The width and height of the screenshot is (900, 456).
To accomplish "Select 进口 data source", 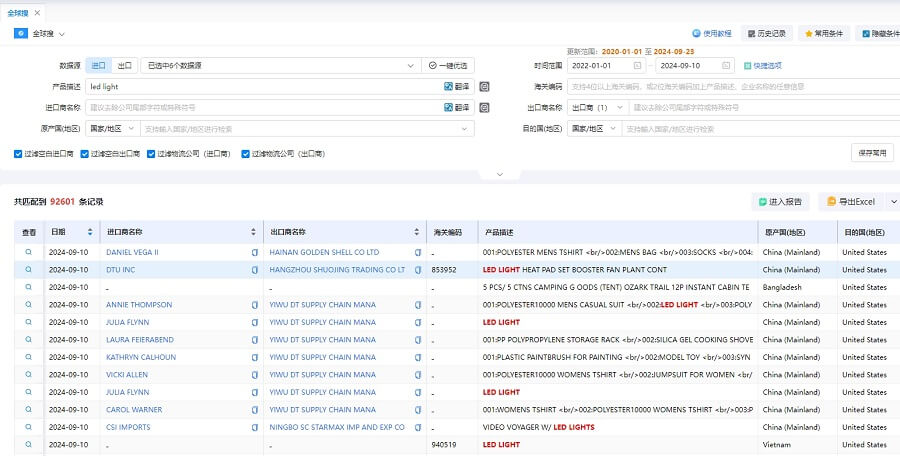I will (98, 65).
